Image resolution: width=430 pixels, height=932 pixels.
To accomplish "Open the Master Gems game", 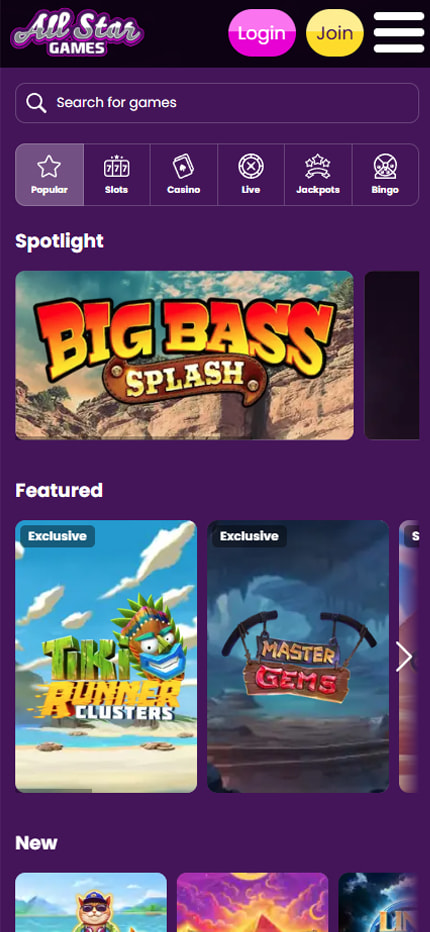I will pyautogui.click(x=298, y=656).
